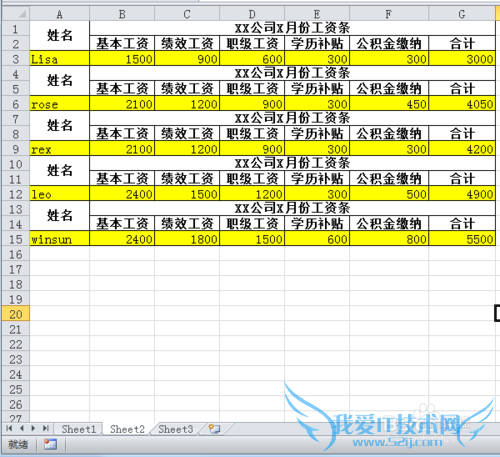Jump to the last sheet with the navigation arrow
Image resolution: width=500 pixels, height=457 pixels.
point(46,428)
